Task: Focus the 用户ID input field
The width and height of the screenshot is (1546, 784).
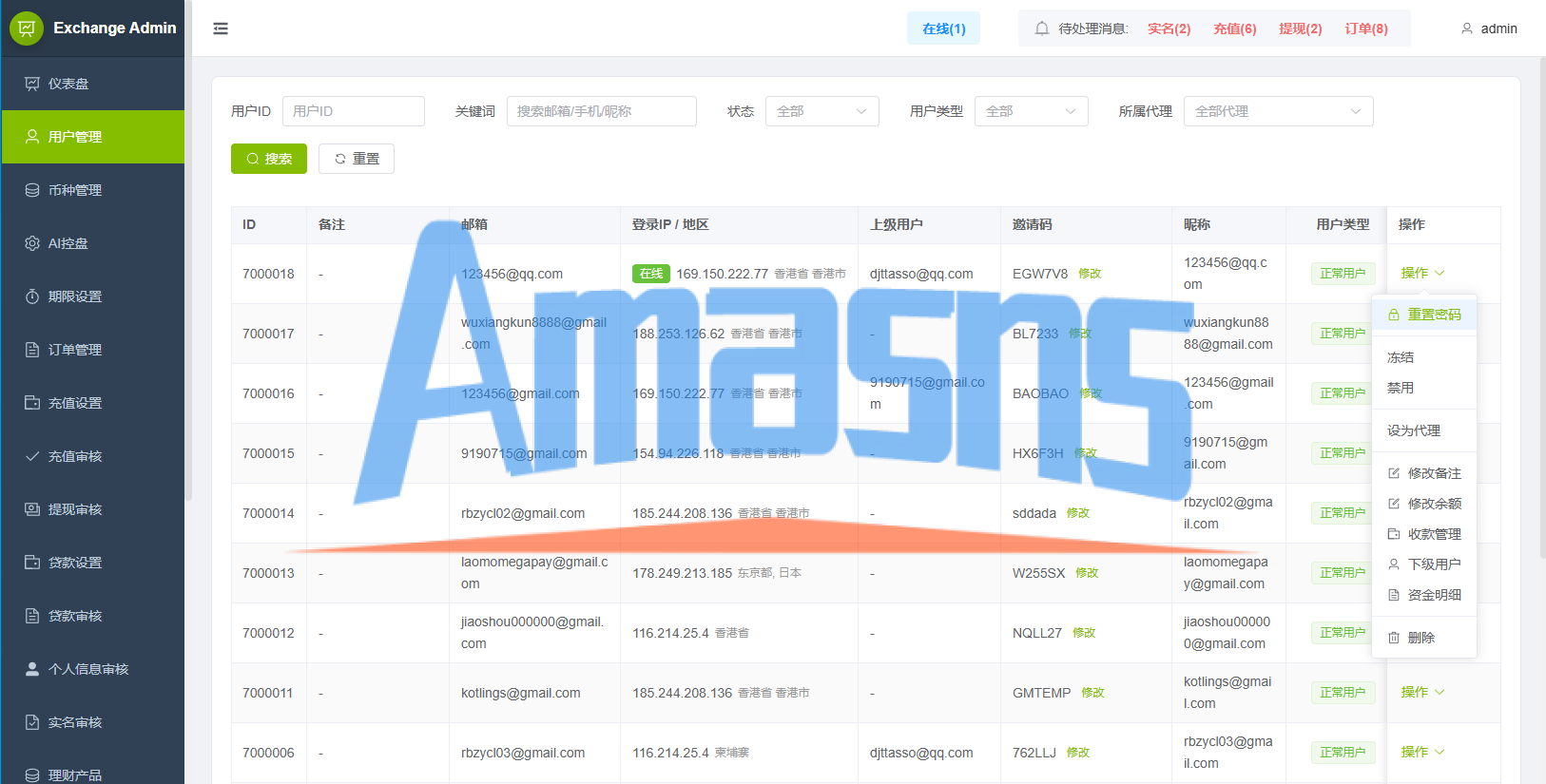Action: pyautogui.click(x=354, y=111)
